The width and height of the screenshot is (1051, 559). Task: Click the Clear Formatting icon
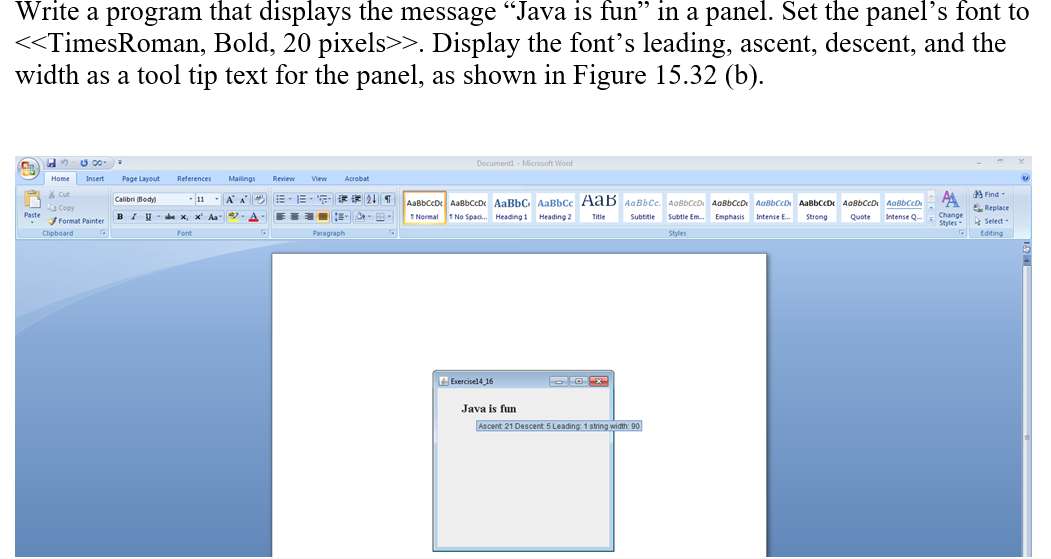click(x=259, y=200)
